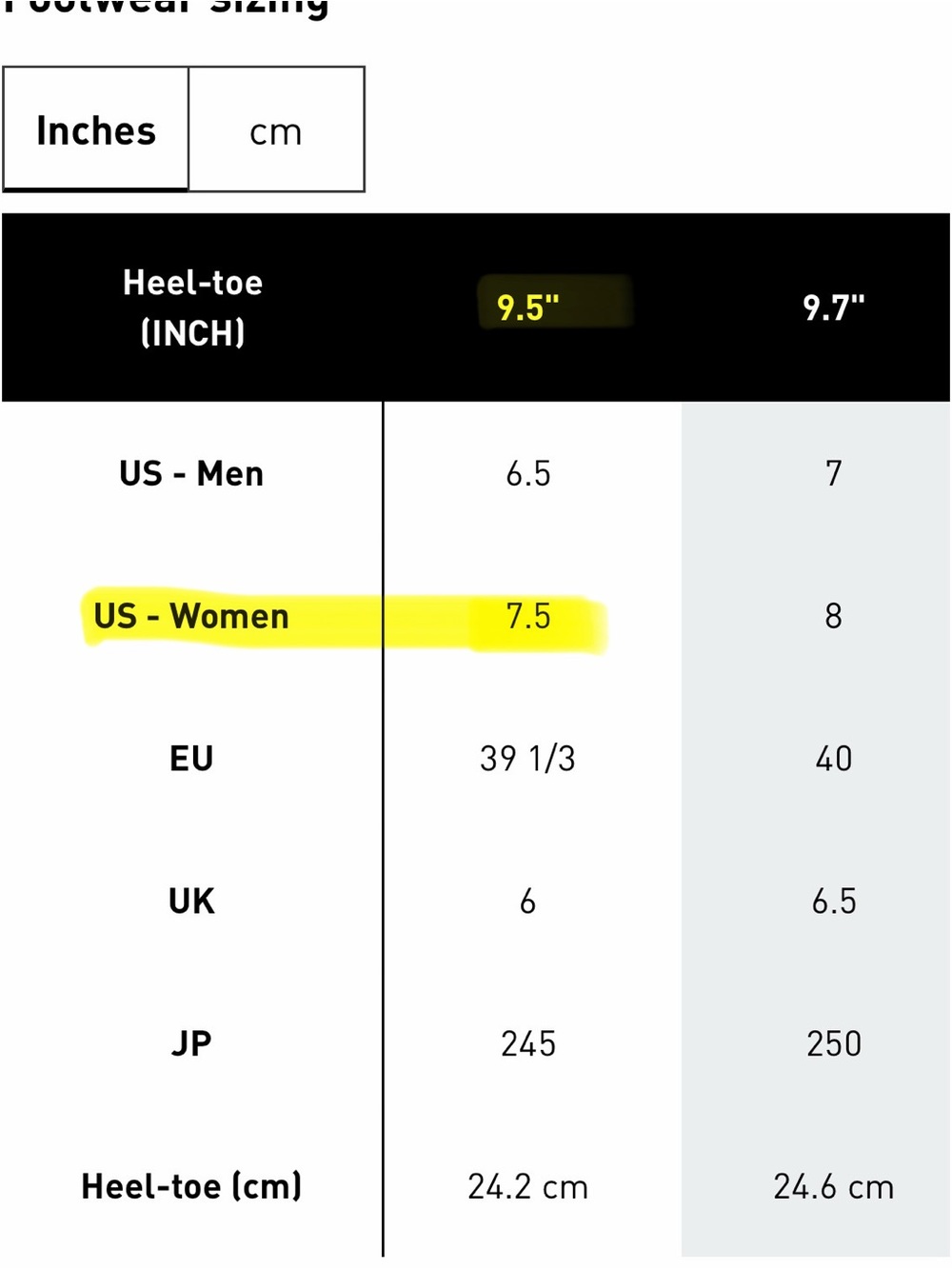Click the highlighted US - Women label
This screenshot has height=1269, width=952.
click(191, 616)
